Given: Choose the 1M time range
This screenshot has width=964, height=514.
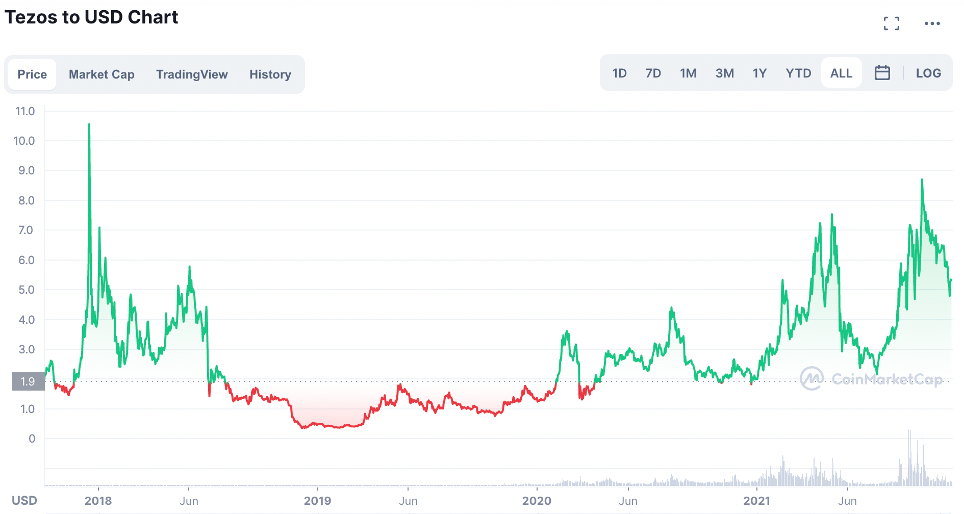Looking at the screenshot, I should [688, 73].
